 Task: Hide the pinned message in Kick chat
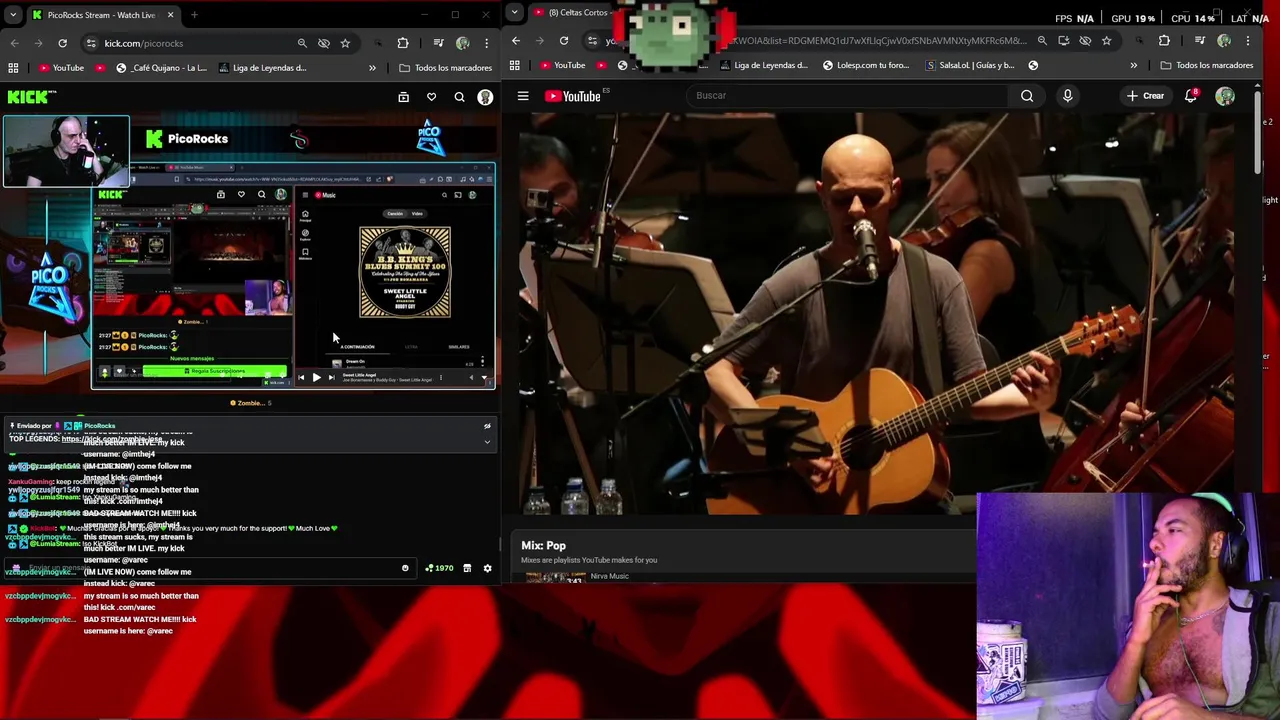487,426
